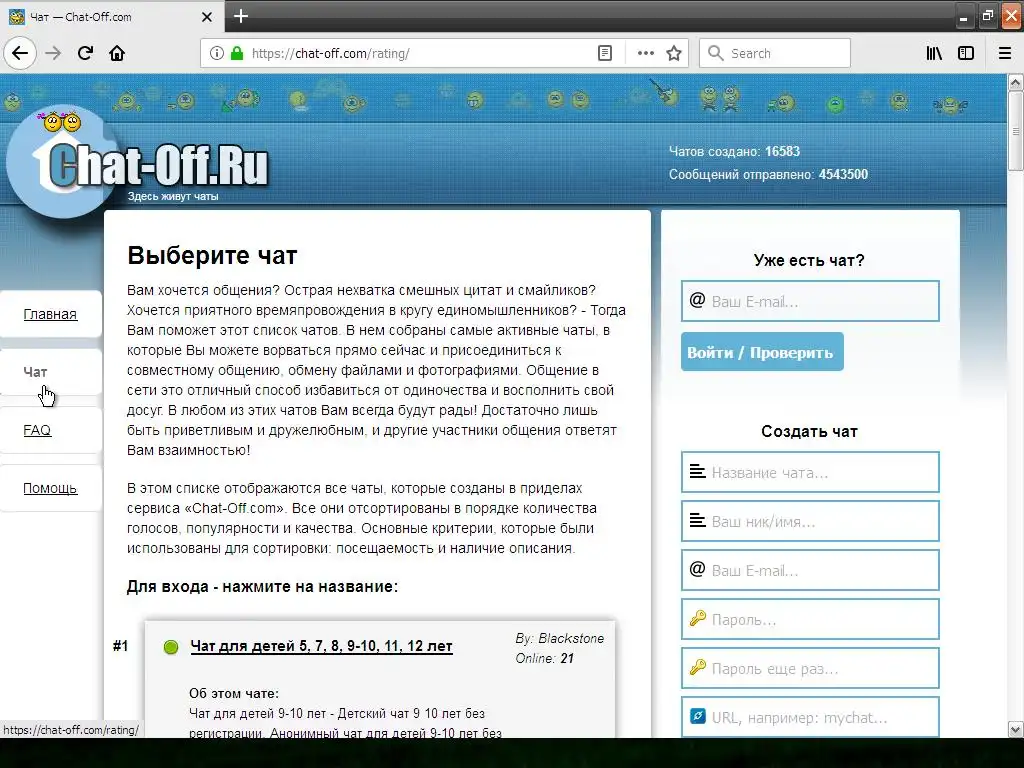
Task: Click the vertical scrollbar thumb
Action: 1016,131
